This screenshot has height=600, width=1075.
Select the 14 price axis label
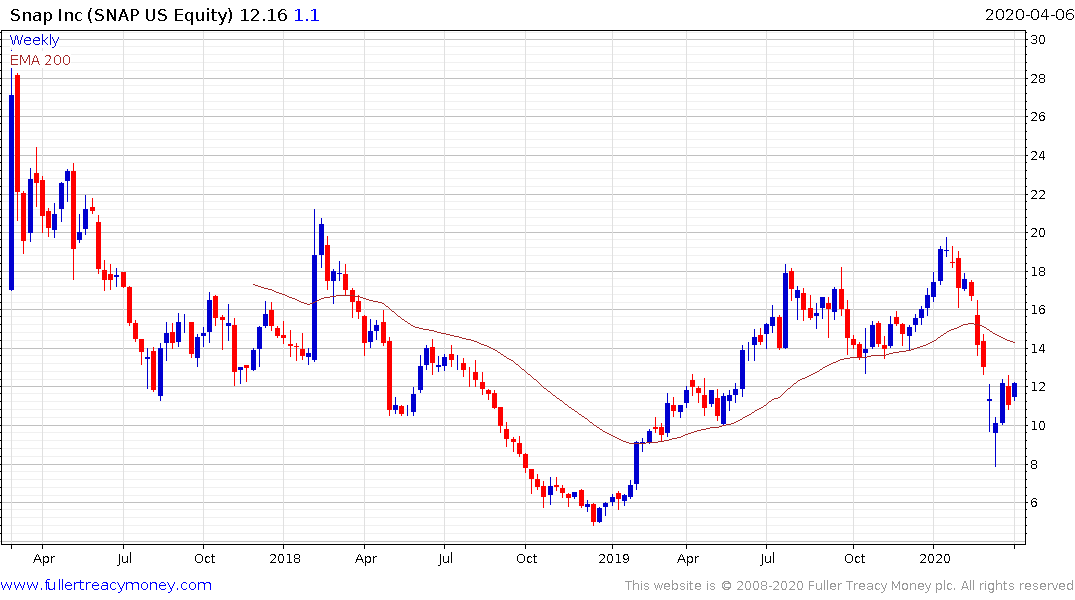point(1038,348)
